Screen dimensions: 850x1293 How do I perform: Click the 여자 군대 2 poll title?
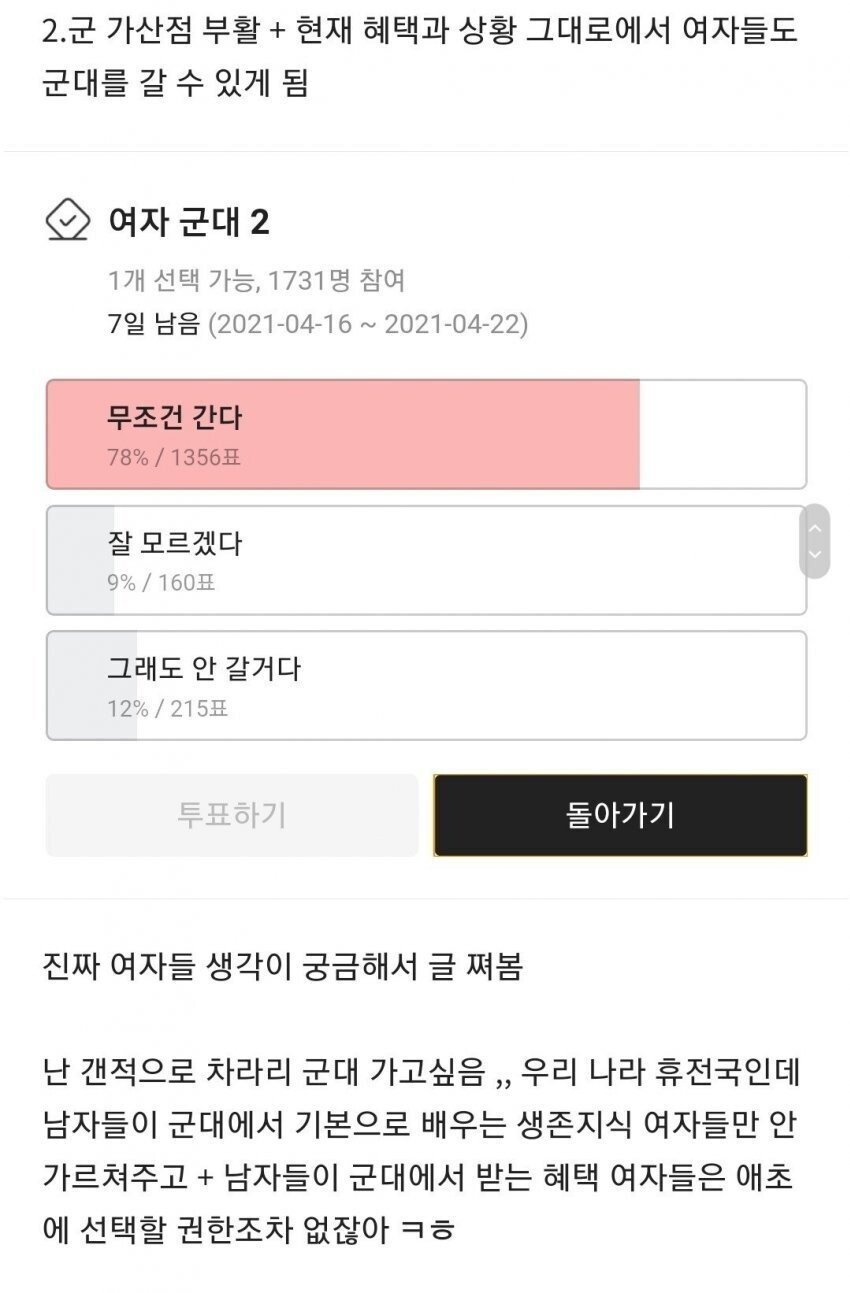188,221
